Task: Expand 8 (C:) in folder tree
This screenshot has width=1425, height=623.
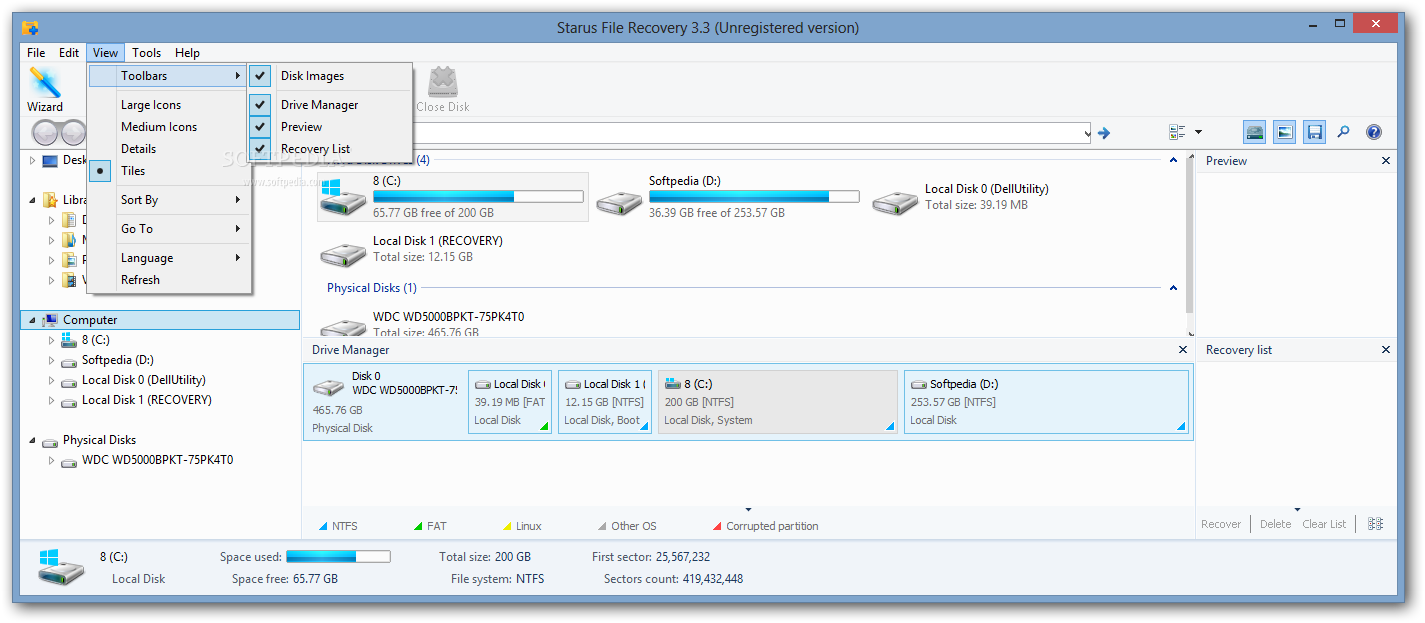Action: (x=52, y=340)
